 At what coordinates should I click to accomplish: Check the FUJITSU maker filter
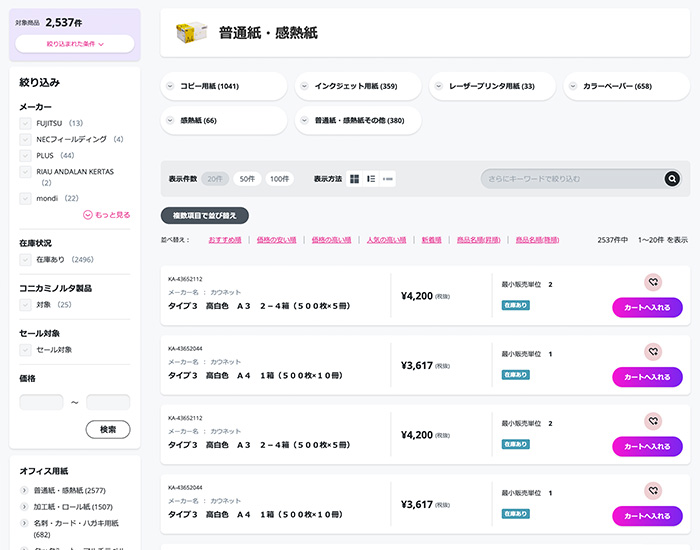coord(26,123)
